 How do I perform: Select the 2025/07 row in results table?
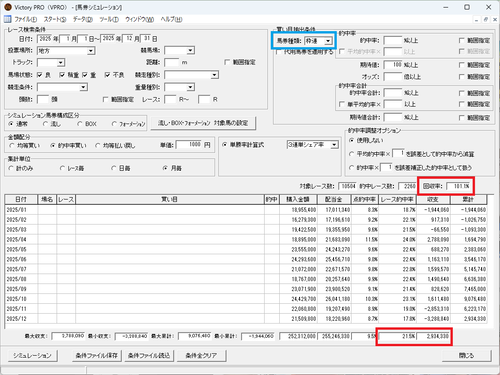tap(246, 269)
